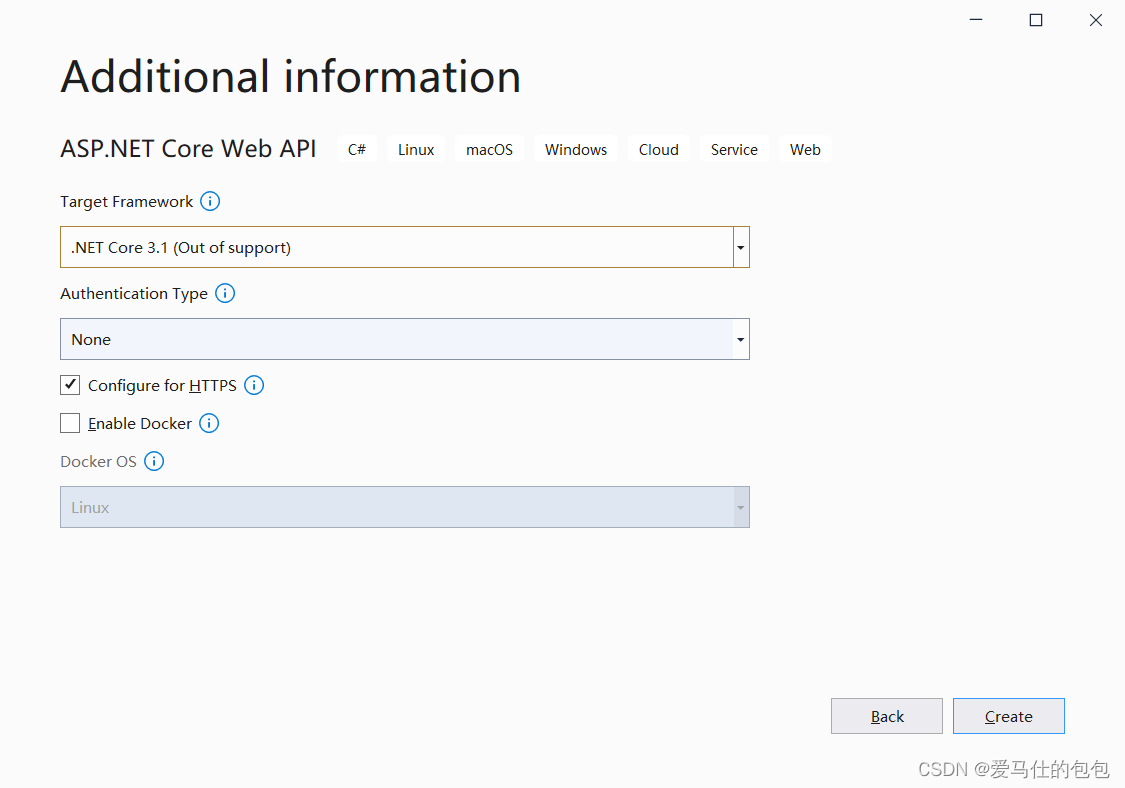This screenshot has height=788, width=1125.
Task: Click the Configure for HTTPS label text
Action: 162,385
